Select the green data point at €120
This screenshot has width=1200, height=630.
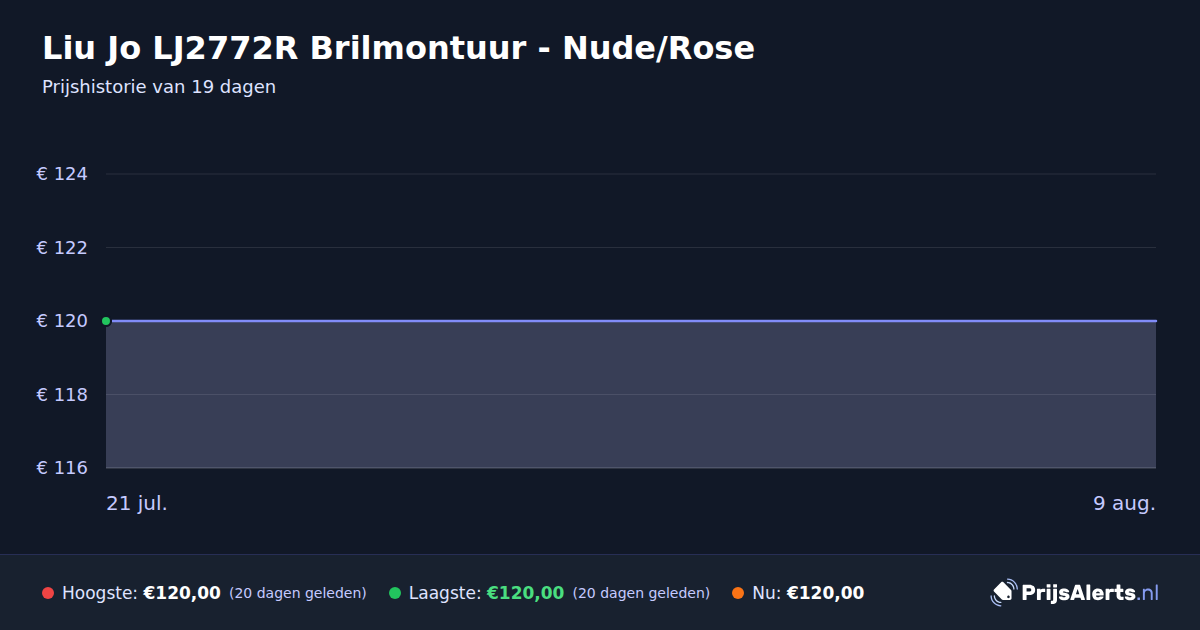tap(106, 321)
